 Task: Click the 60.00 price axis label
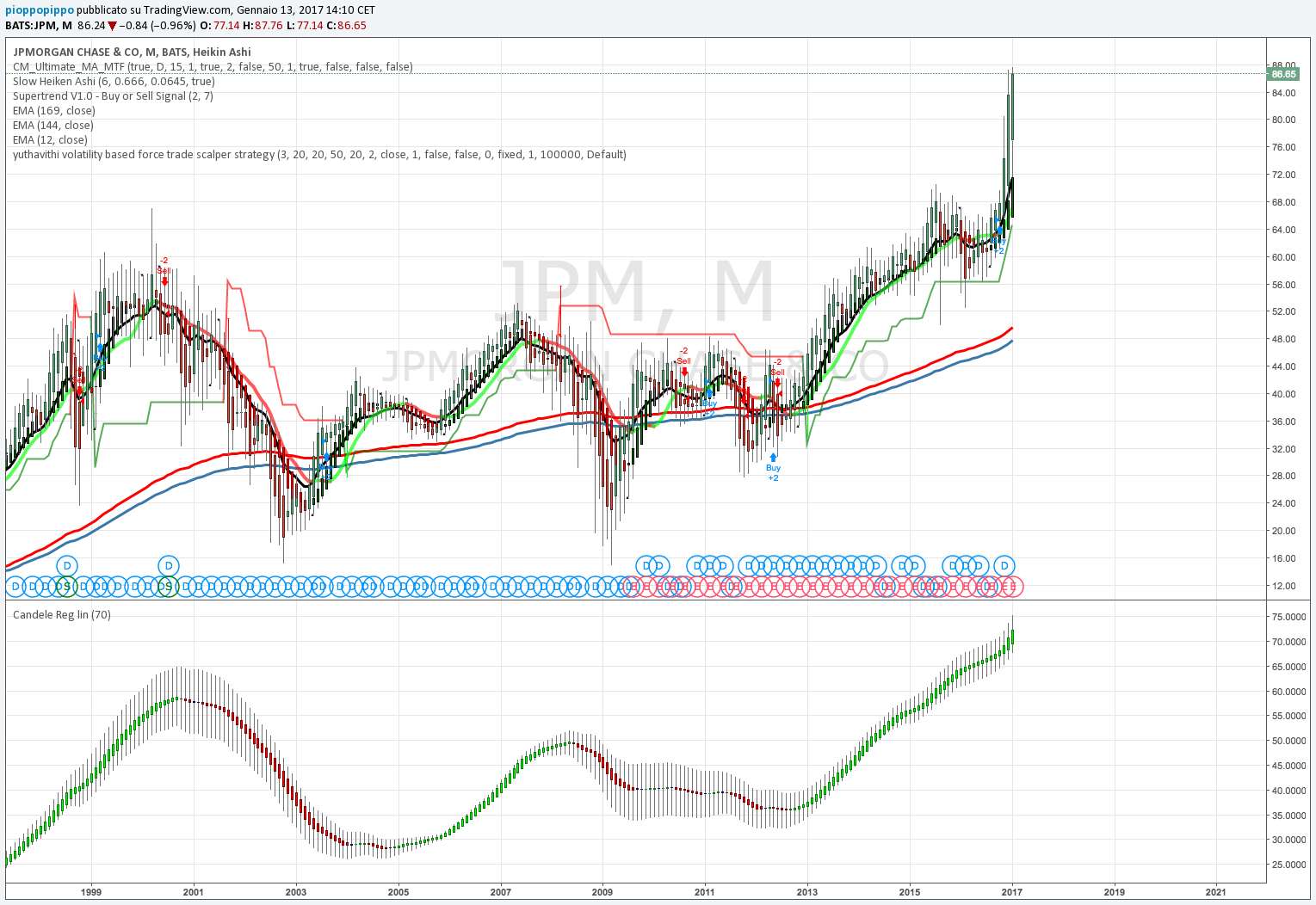(1283, 257)
